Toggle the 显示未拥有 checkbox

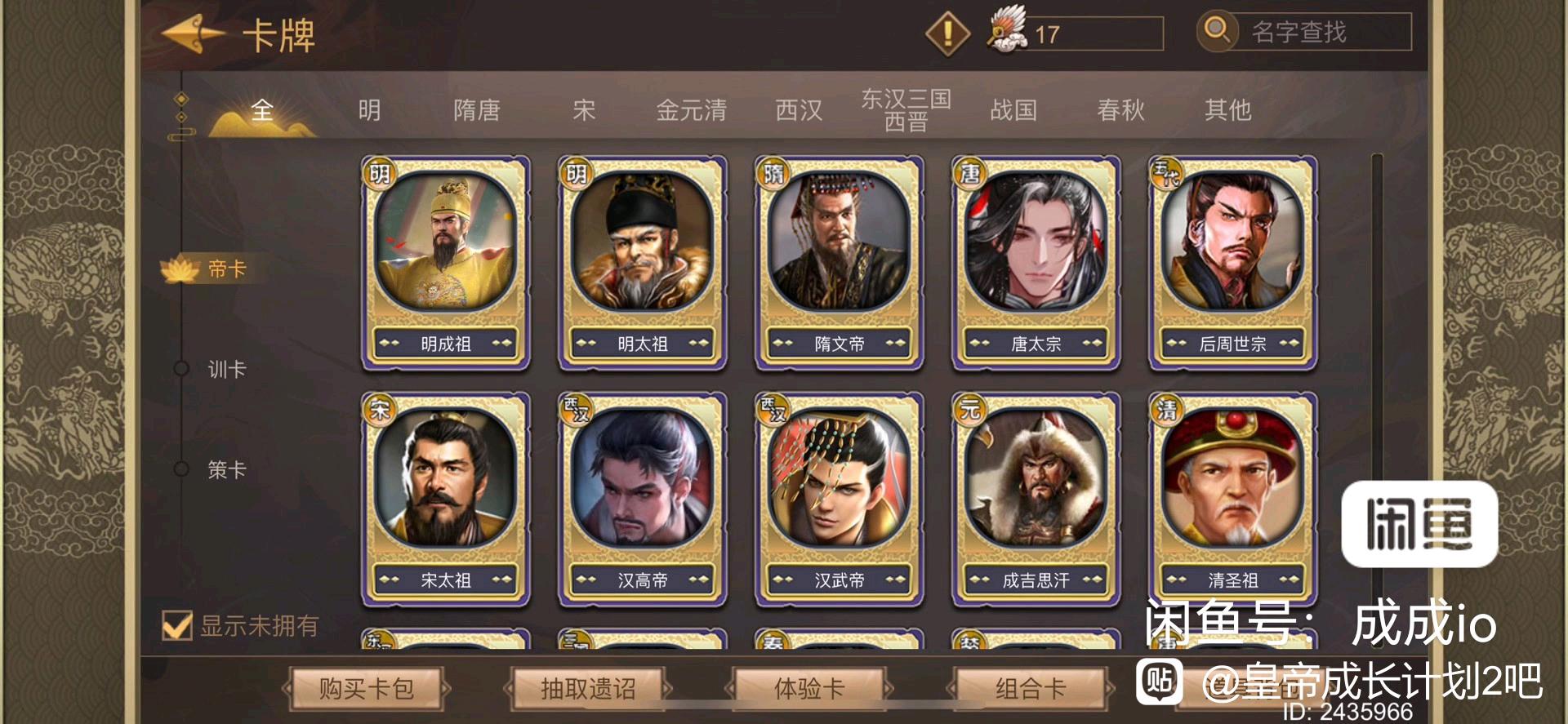(x=177, y=626)
